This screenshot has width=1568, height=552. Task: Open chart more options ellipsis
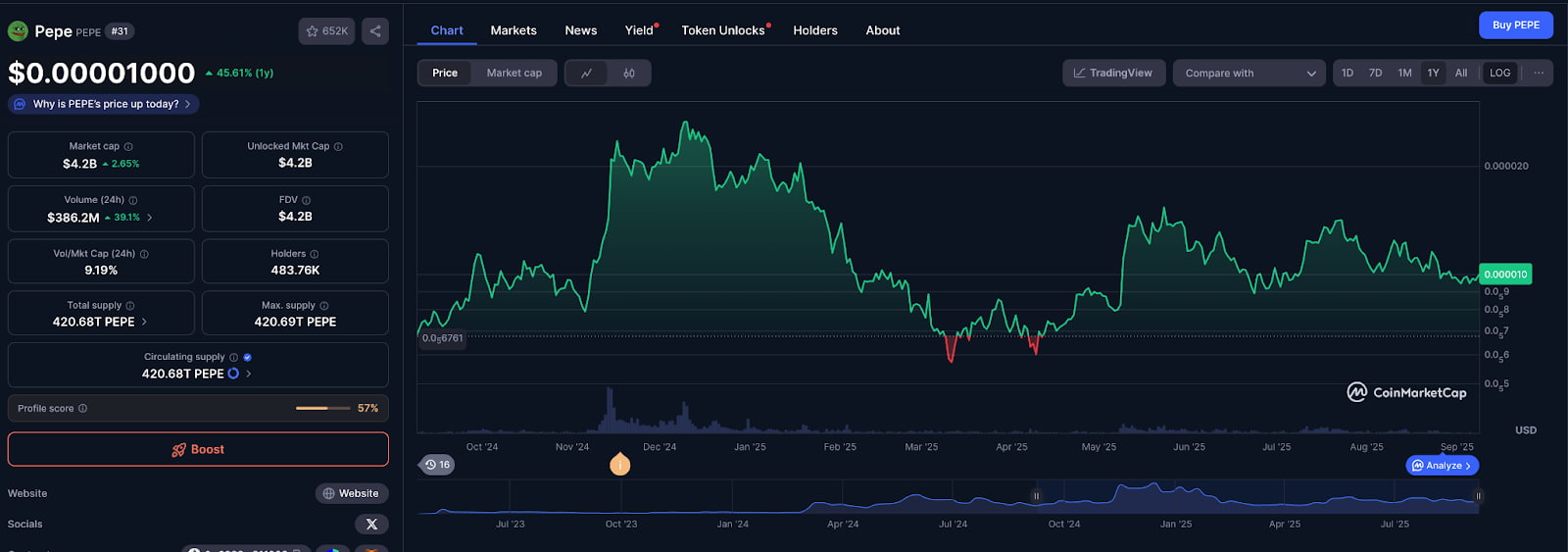[1539, 73]
